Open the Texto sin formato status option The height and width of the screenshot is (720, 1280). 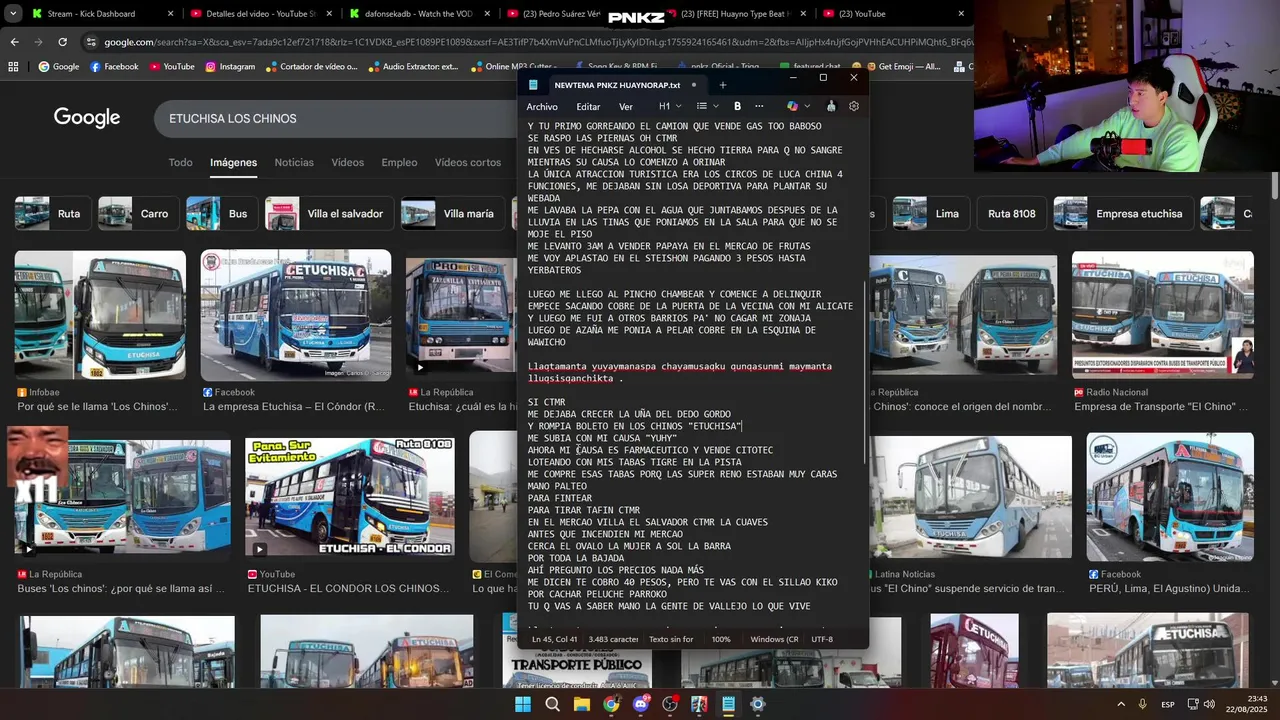tap(671, 639)
